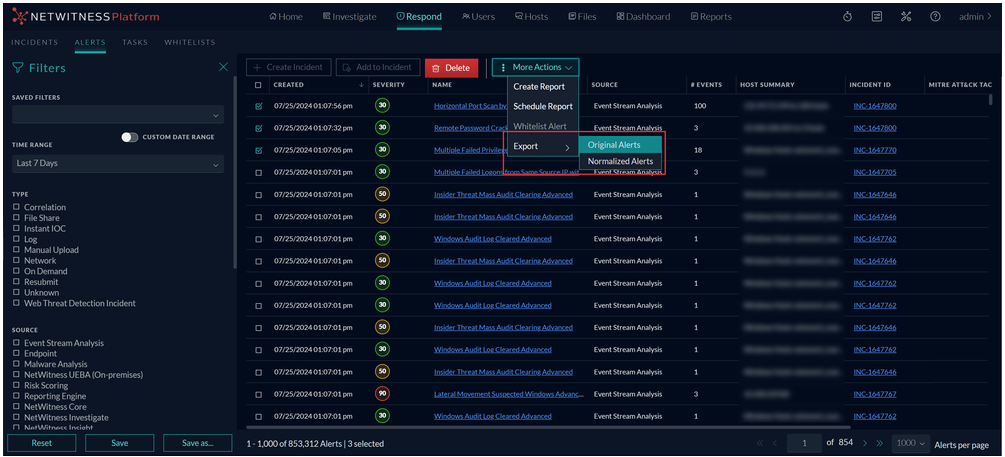Close the Filters panel with X

223,67
